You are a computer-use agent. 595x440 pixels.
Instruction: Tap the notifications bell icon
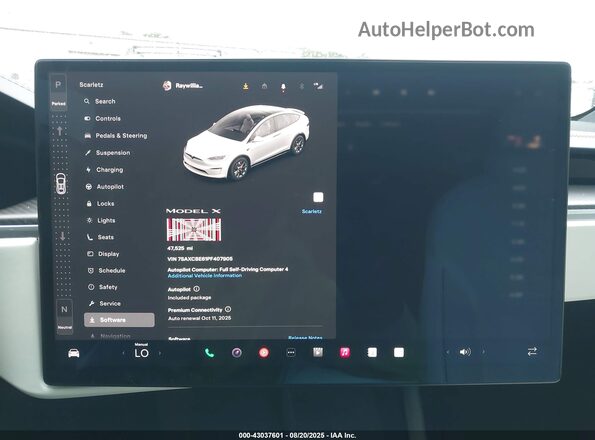283,87
